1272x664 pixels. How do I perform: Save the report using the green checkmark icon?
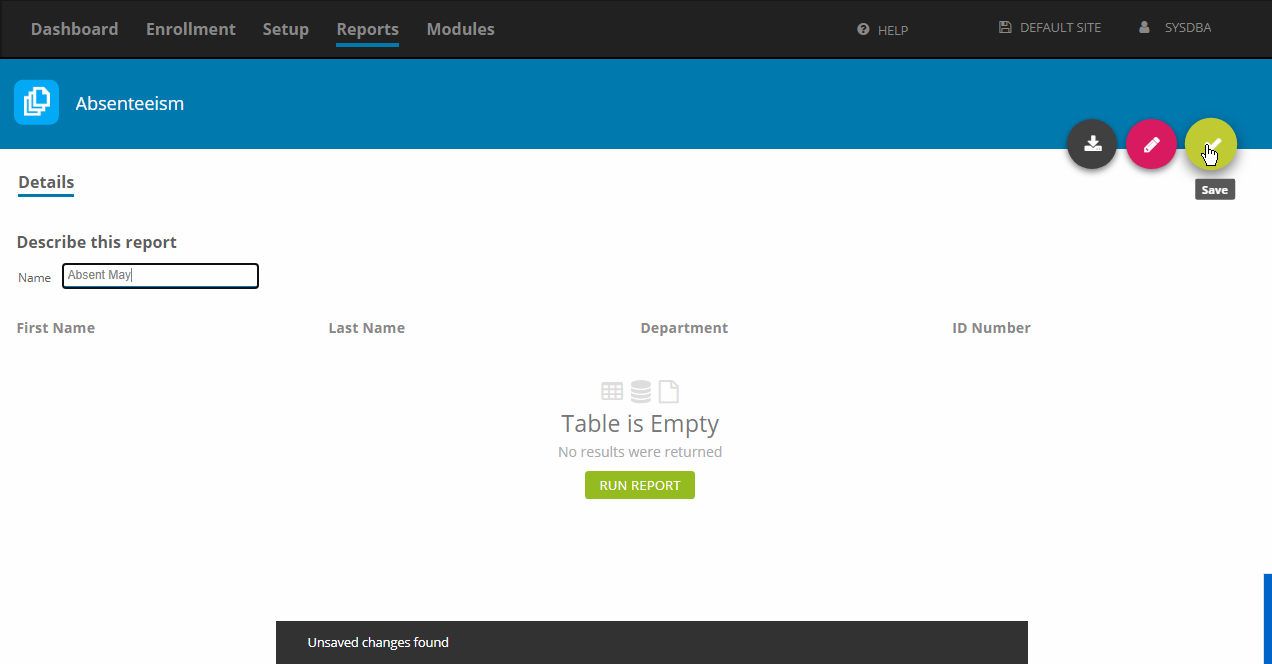1210,144
